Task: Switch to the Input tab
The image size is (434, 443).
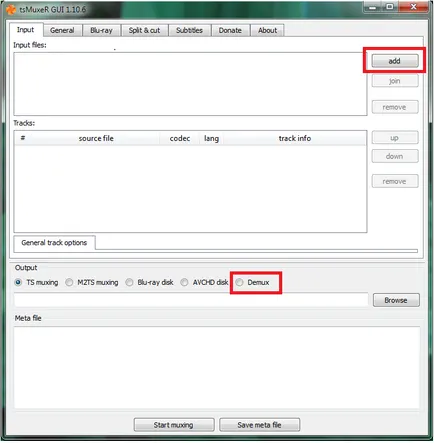Action: pos(26,30)
